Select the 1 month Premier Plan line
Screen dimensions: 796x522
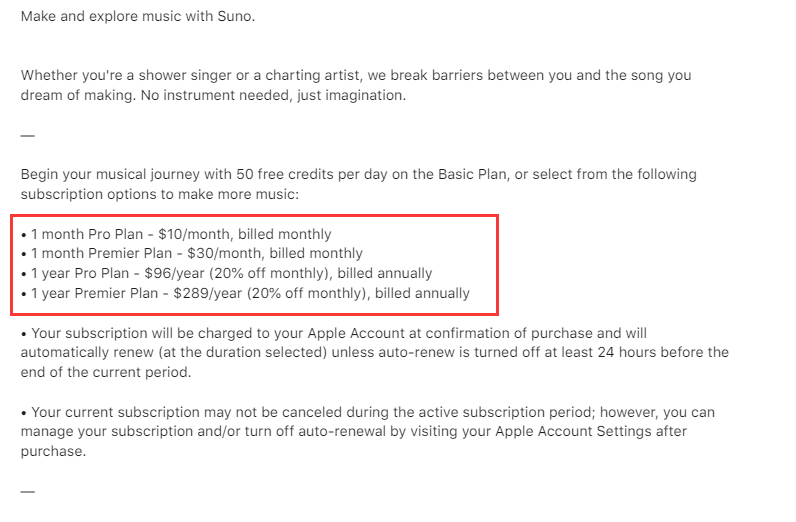pyautogui.click(x=192, y=253)
